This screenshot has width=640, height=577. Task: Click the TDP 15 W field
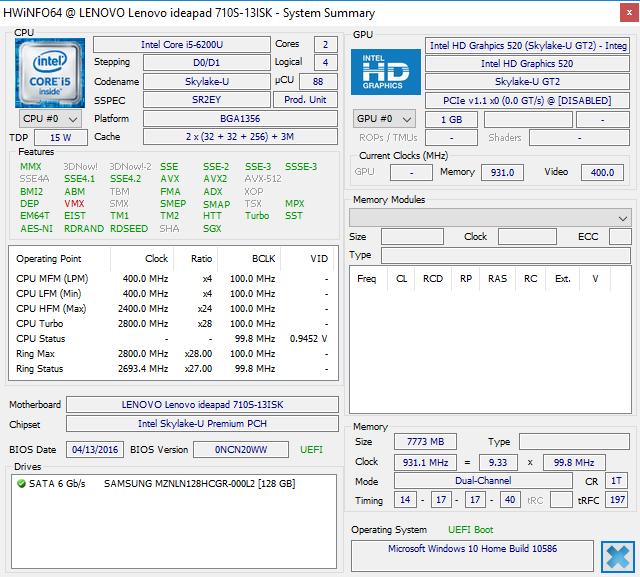click(x=61, y=138)
